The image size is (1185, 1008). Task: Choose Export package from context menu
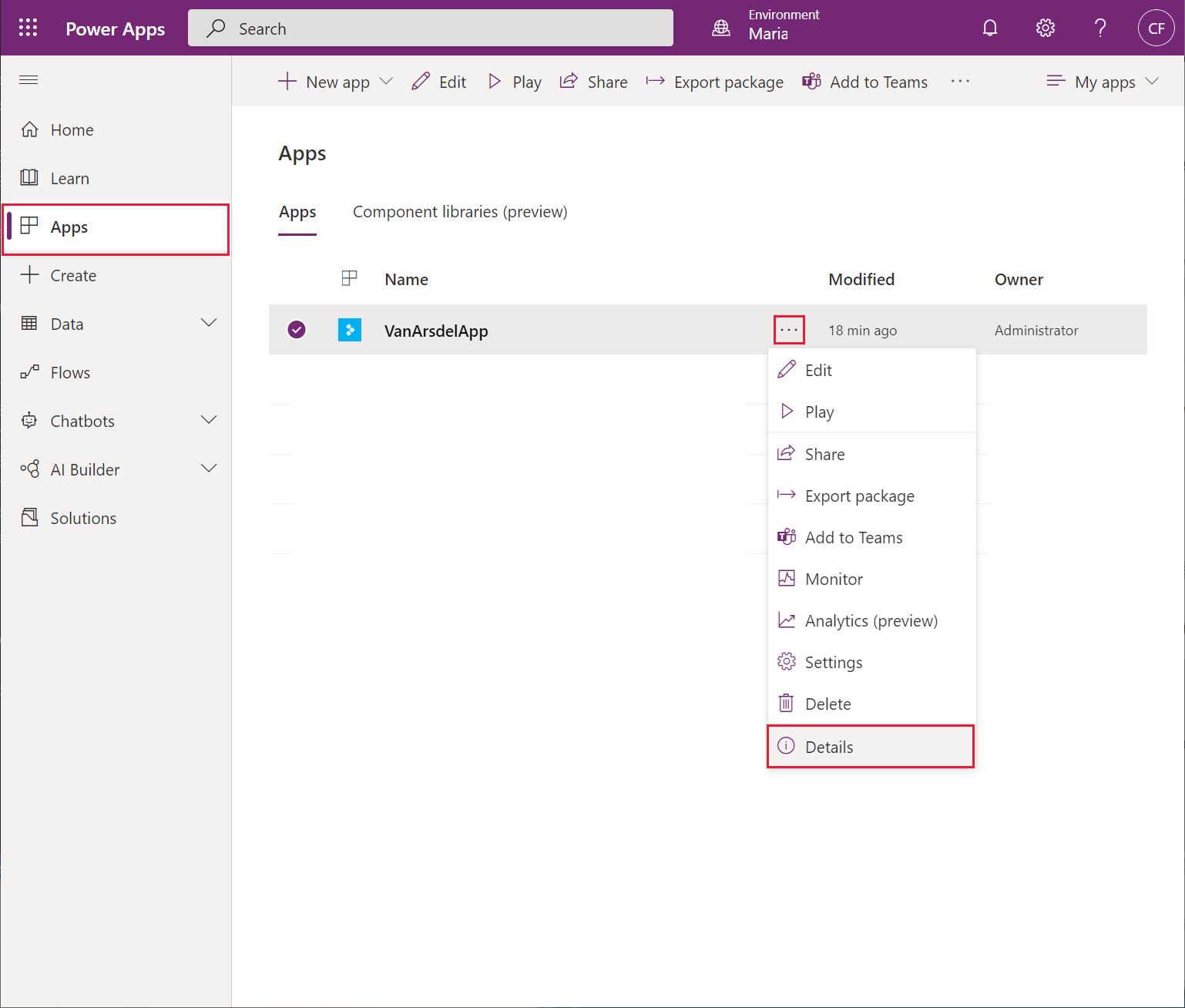click(x=871, y=496)
